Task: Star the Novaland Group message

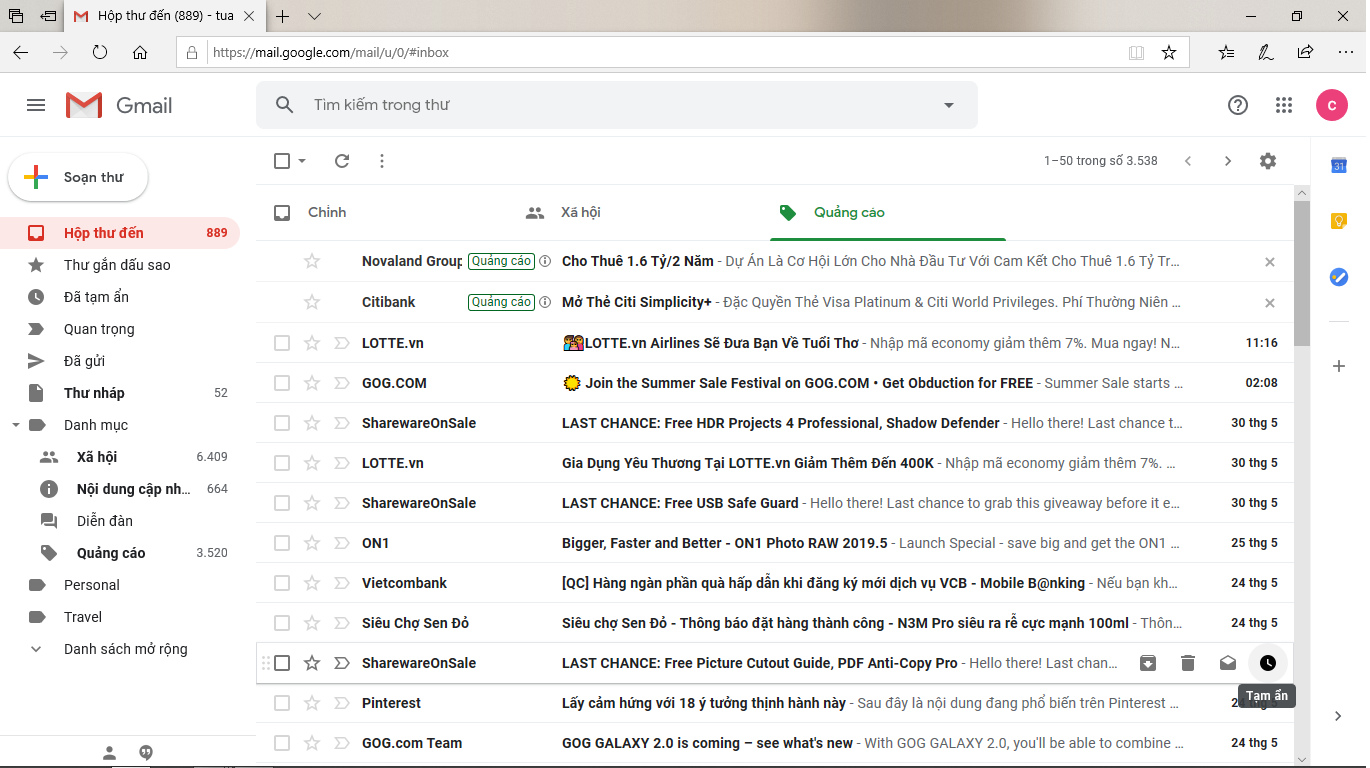Action: tap(312, 261)
